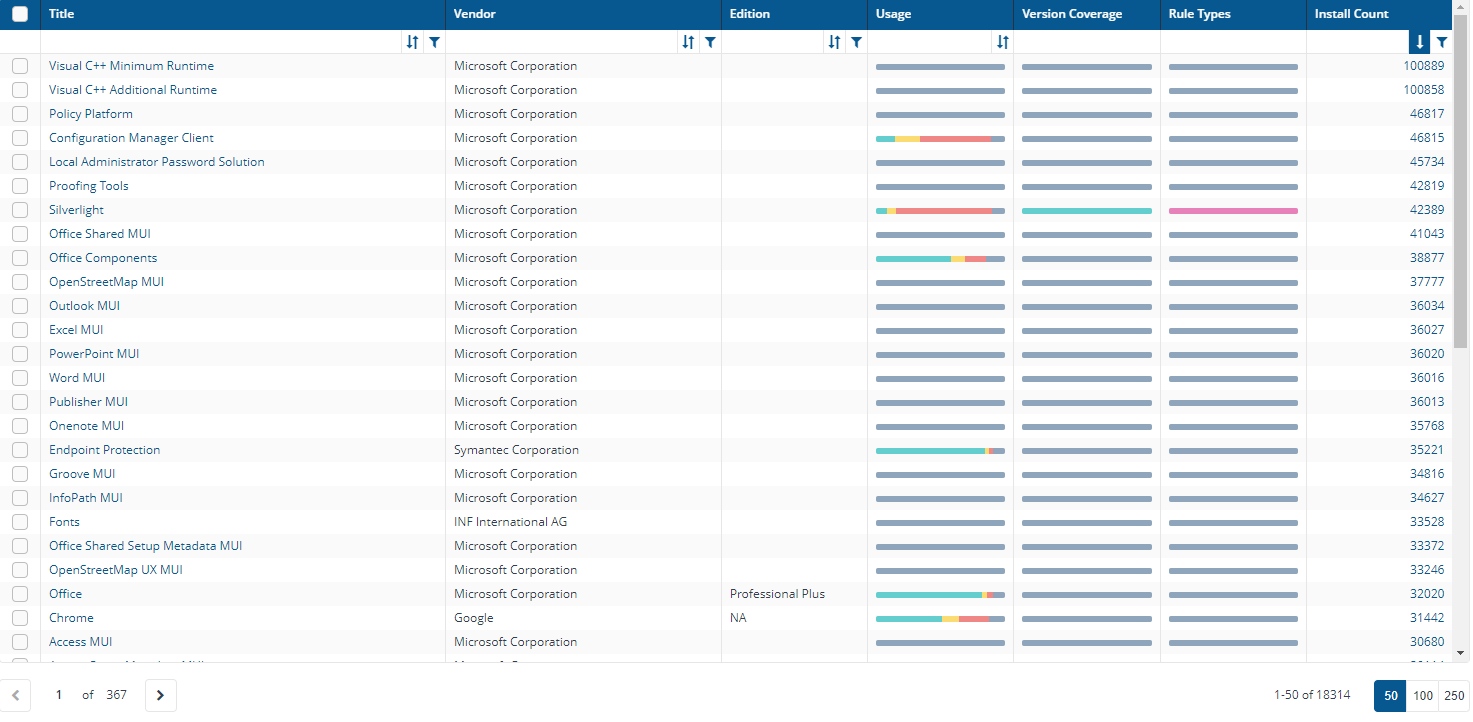Open the Proofing Tools title link

pyautogui.click(x=89, y=186)
